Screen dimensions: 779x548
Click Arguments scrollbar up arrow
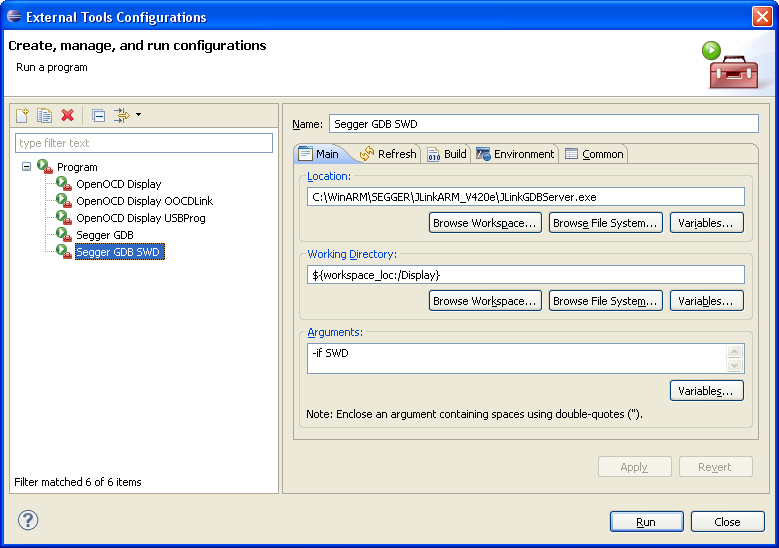coord(735,351)
